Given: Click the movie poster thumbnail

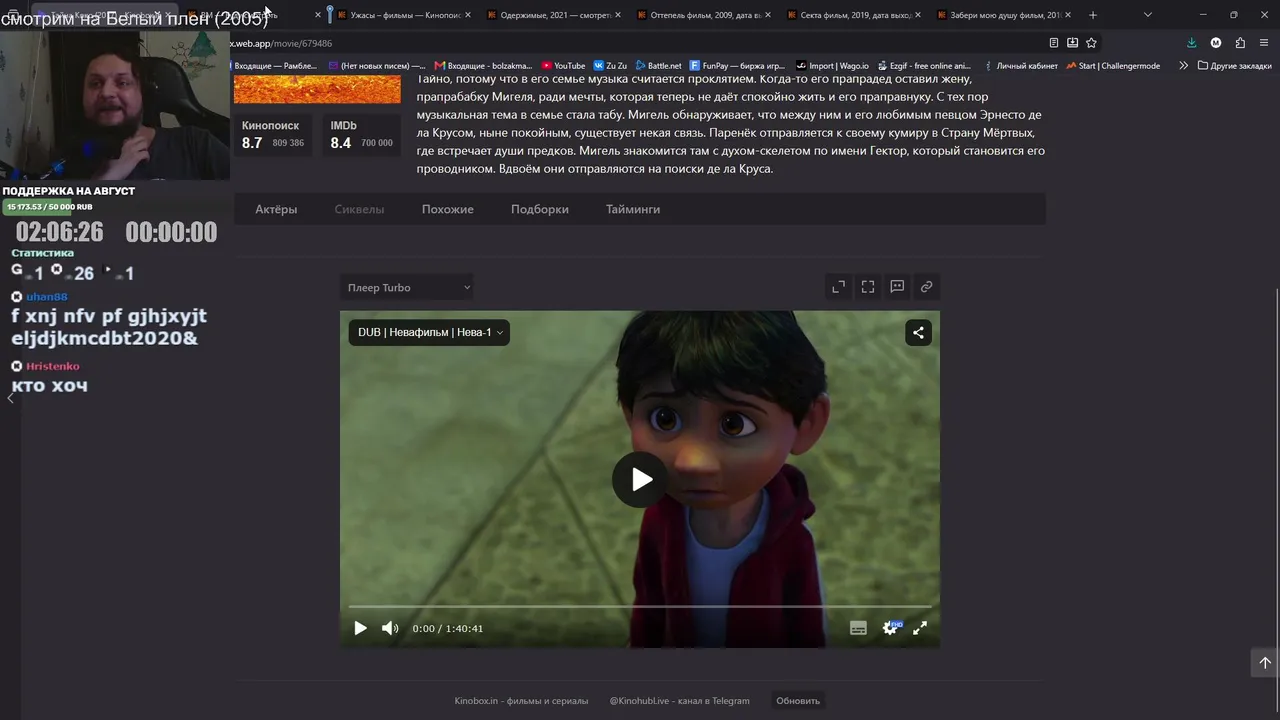Looking at the screenshot, I should (317, 89).
